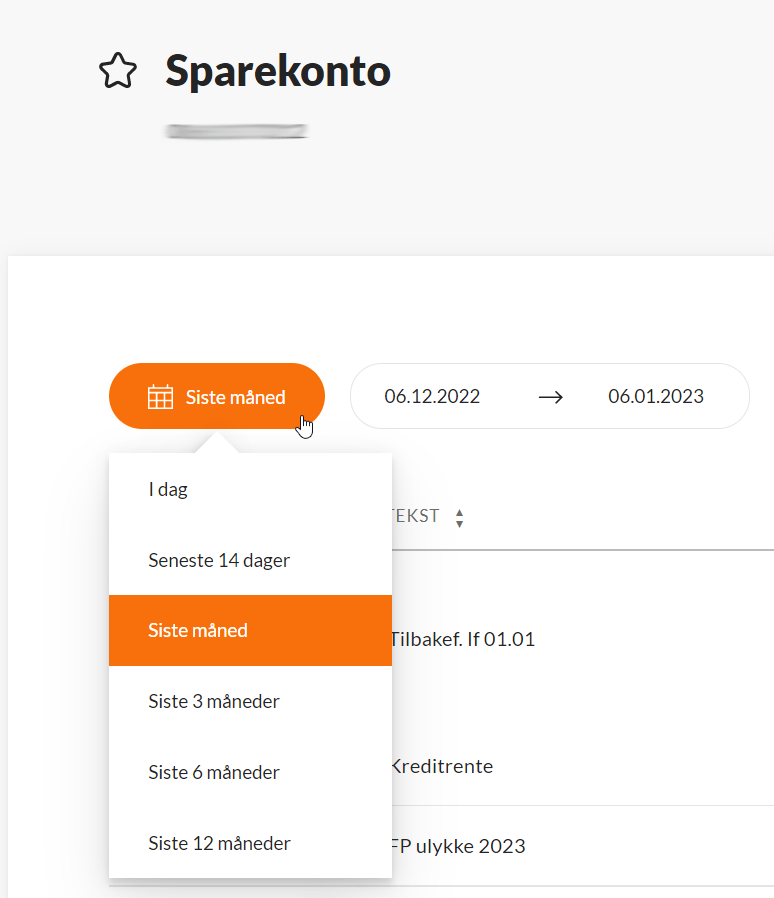
Task: Sort TEKST column descending with down arrow
Action: (x=459, y=523)
